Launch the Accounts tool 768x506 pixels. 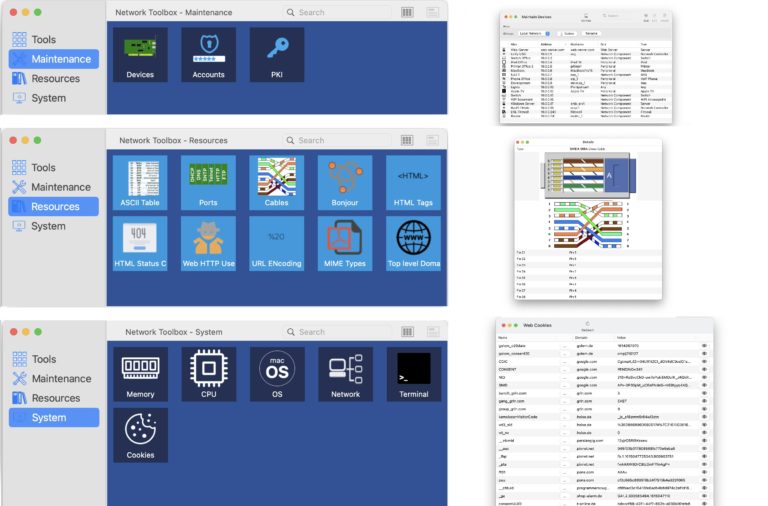click(208, 54)
